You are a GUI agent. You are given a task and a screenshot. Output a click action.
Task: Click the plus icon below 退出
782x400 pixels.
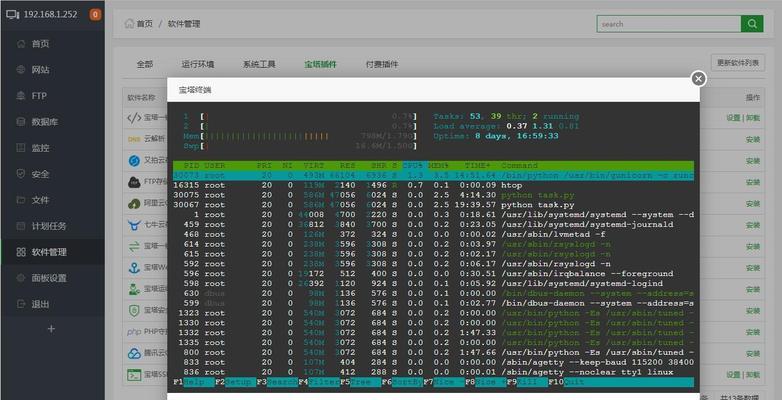(x=51, y=329)
